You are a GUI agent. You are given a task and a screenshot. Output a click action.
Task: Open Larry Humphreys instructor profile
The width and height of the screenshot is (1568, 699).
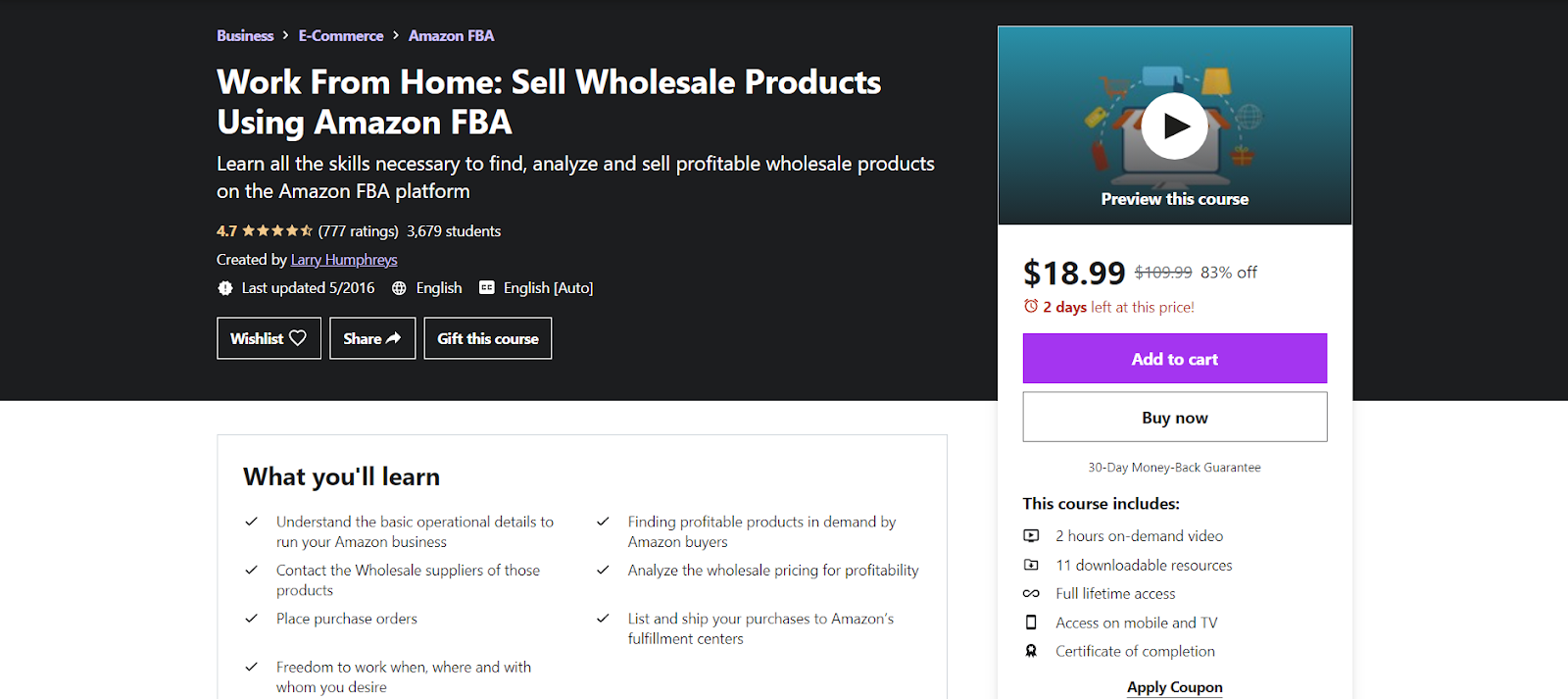point(344,260)
